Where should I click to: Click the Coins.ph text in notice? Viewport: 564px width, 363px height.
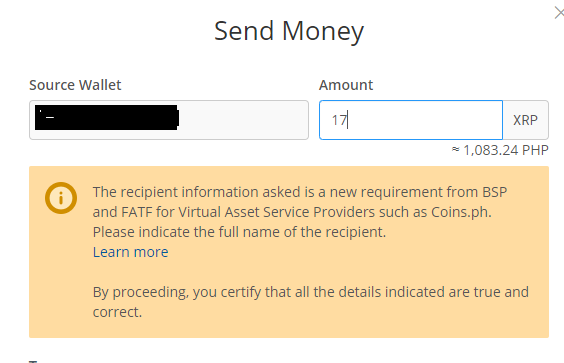click(461, 212)
